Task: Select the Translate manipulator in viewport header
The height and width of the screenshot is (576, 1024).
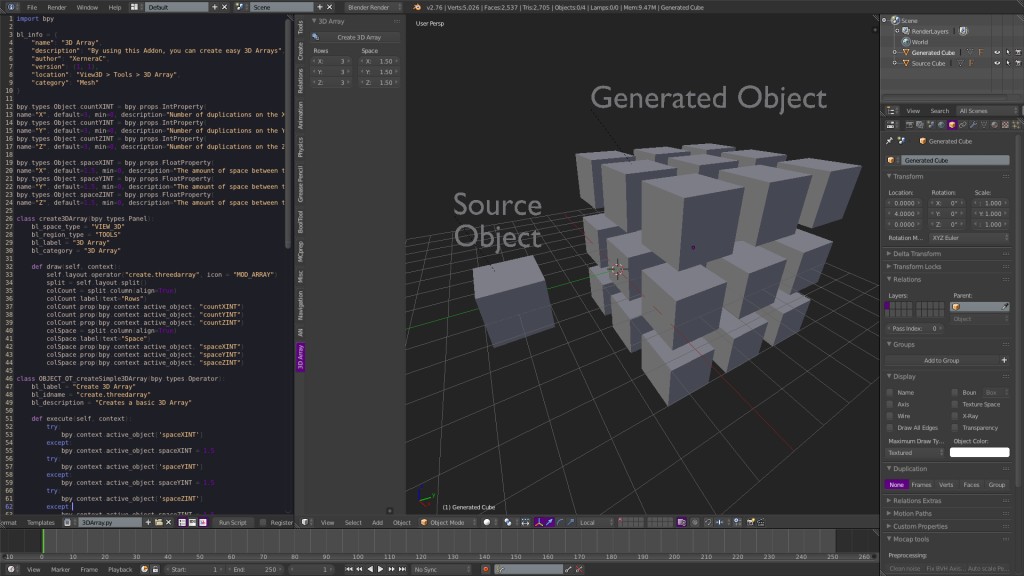Action: coord(549,521)
